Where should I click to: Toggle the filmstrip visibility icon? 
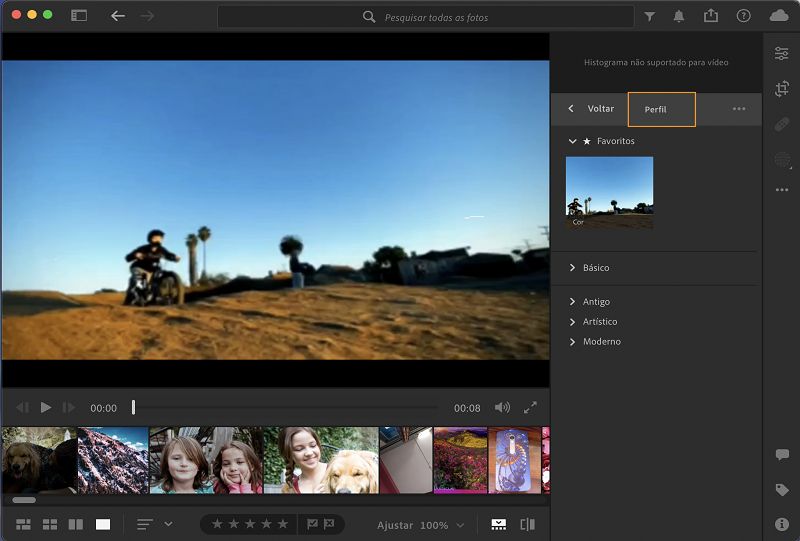click(498, 524)
